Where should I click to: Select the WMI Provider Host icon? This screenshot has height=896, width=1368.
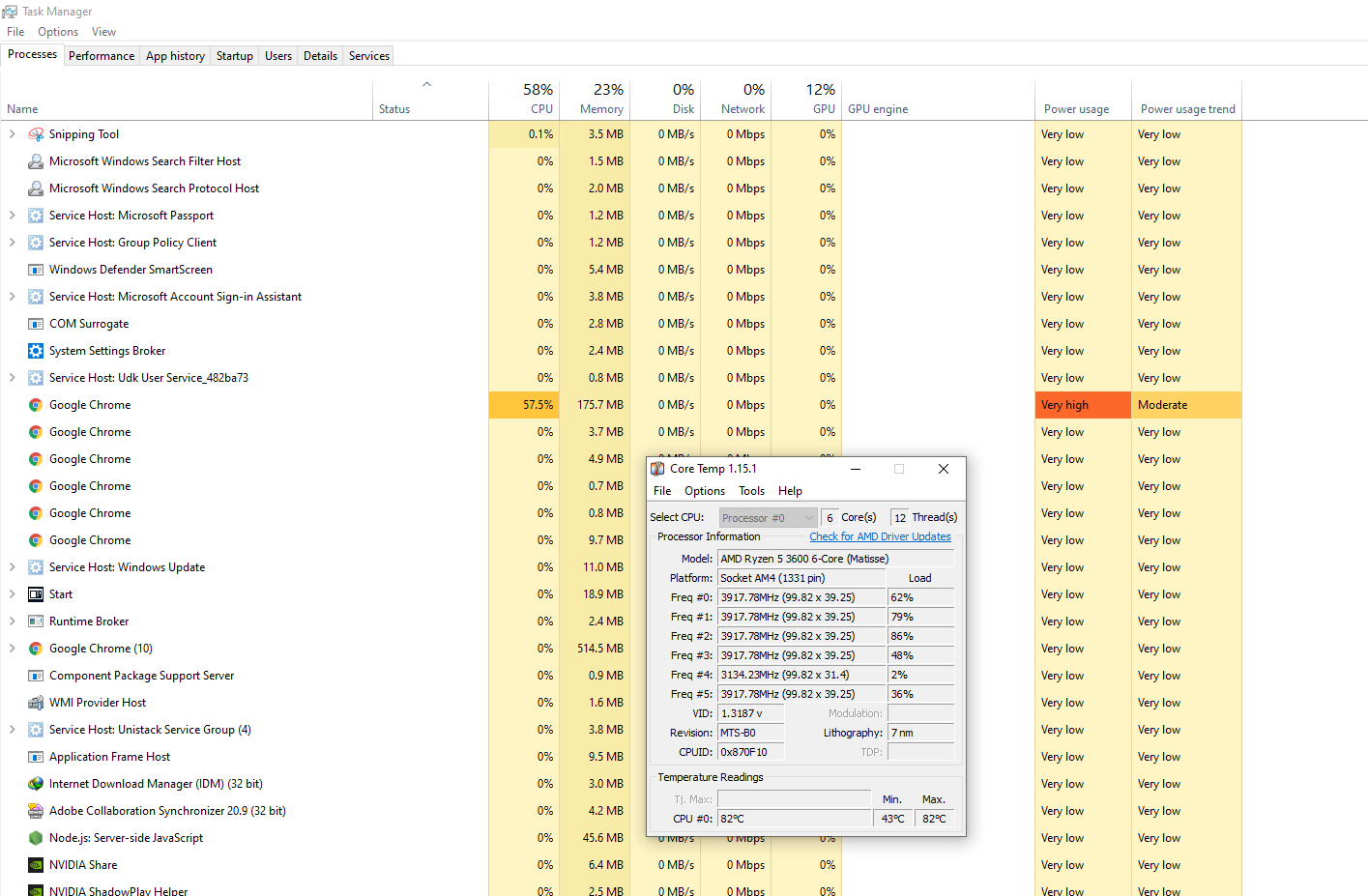point(36,703)
